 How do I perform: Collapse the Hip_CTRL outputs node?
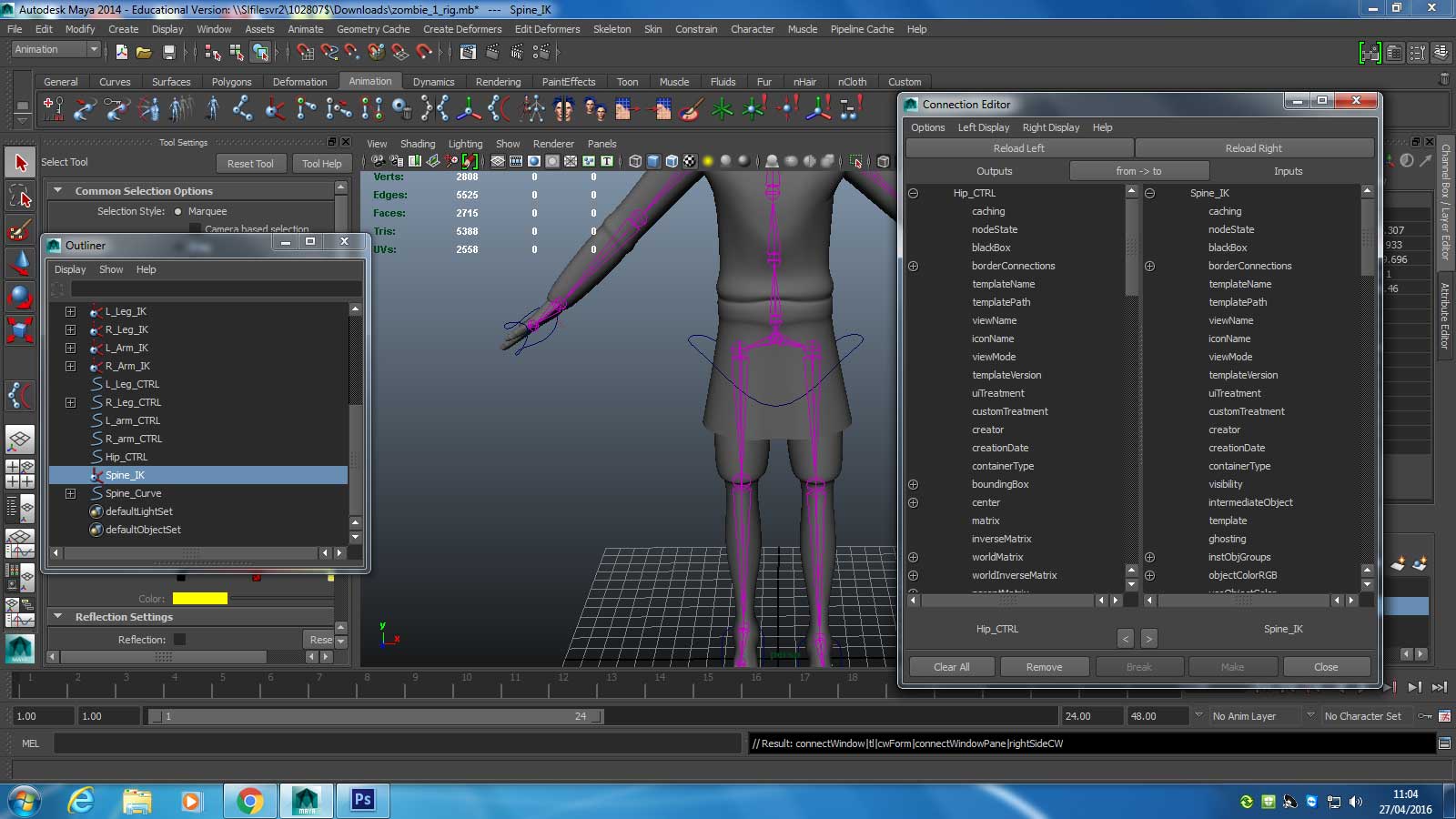tap(913, 193)
